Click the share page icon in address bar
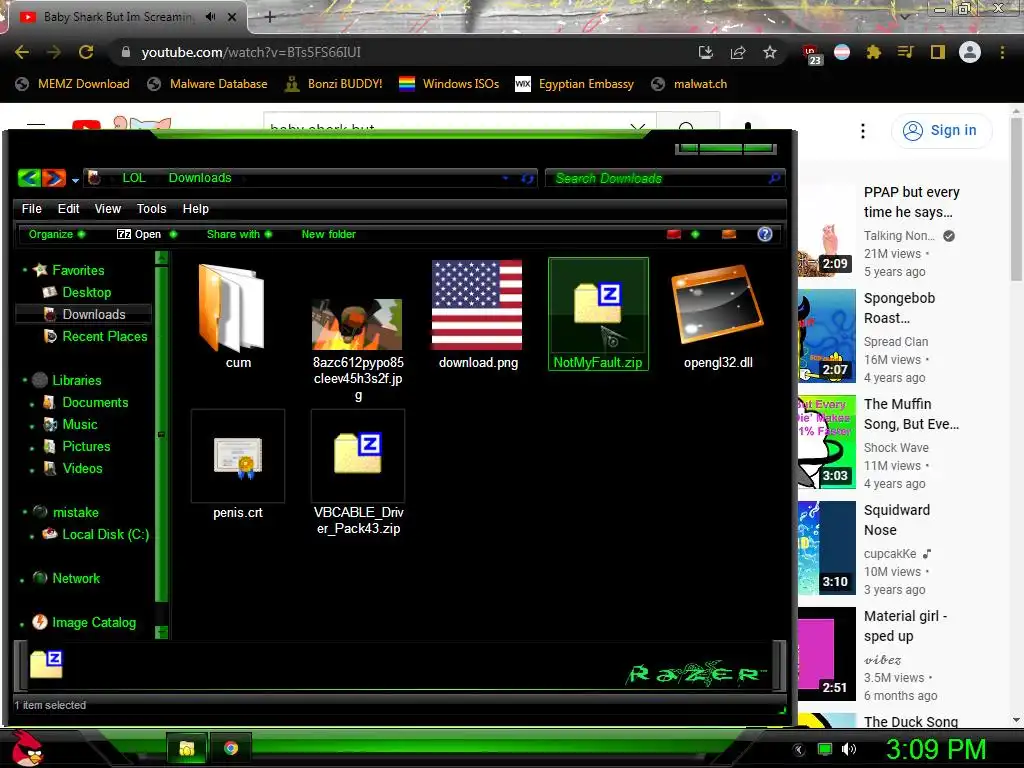The width and height of the screenshot is (1024, 768). (x=738, y=52)
